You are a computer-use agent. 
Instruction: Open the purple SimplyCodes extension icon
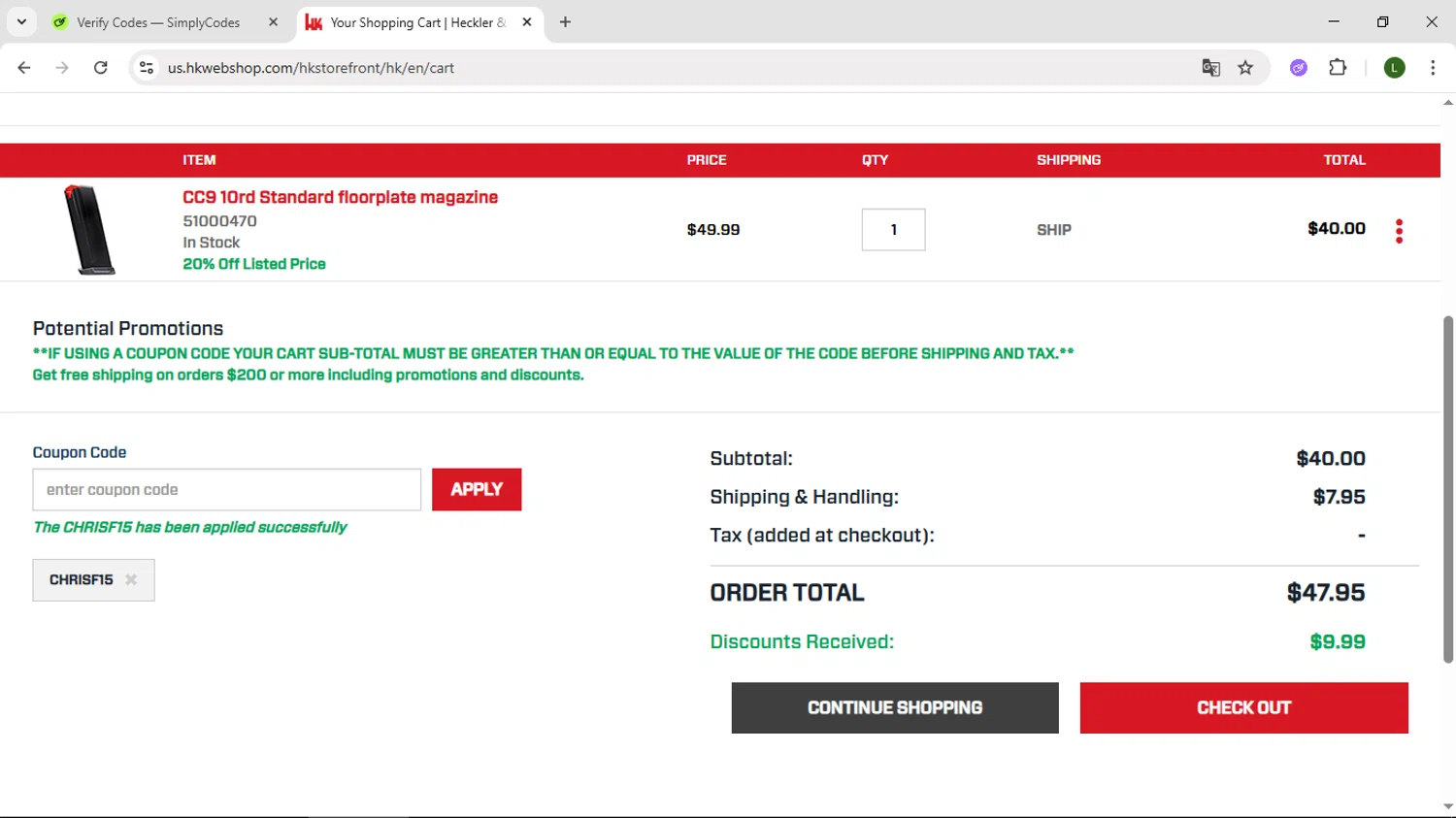pyautogui.click(x=1299, y=68)
